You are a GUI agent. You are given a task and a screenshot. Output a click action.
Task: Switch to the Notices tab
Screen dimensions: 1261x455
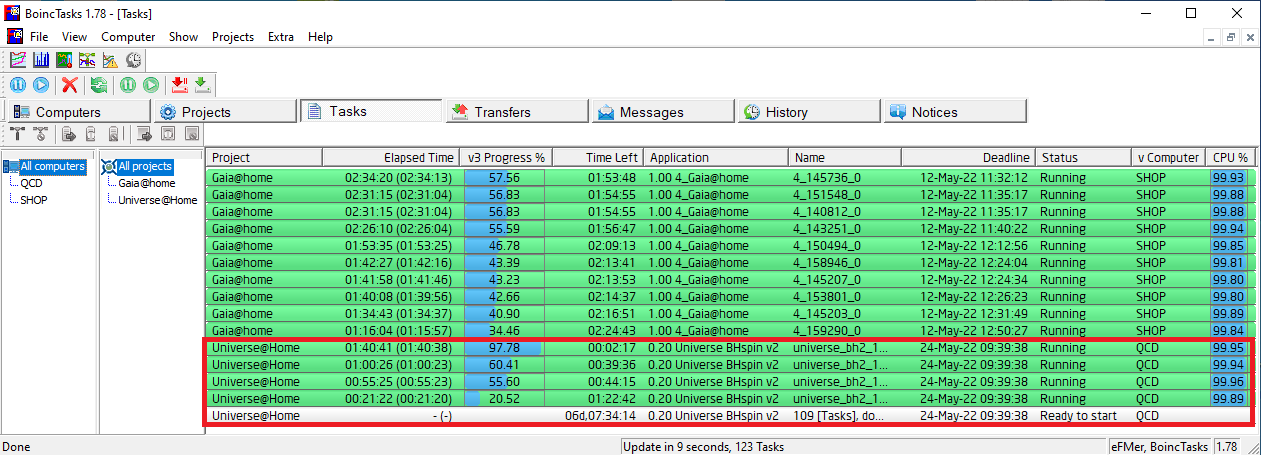[x=955, y=112]
